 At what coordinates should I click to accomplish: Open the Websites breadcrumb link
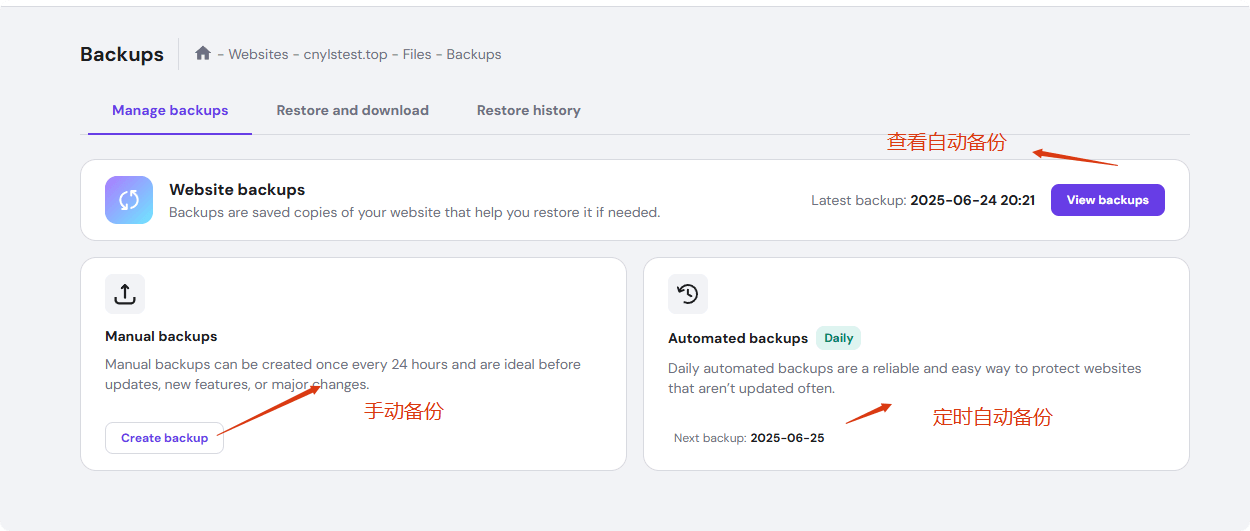258,54
